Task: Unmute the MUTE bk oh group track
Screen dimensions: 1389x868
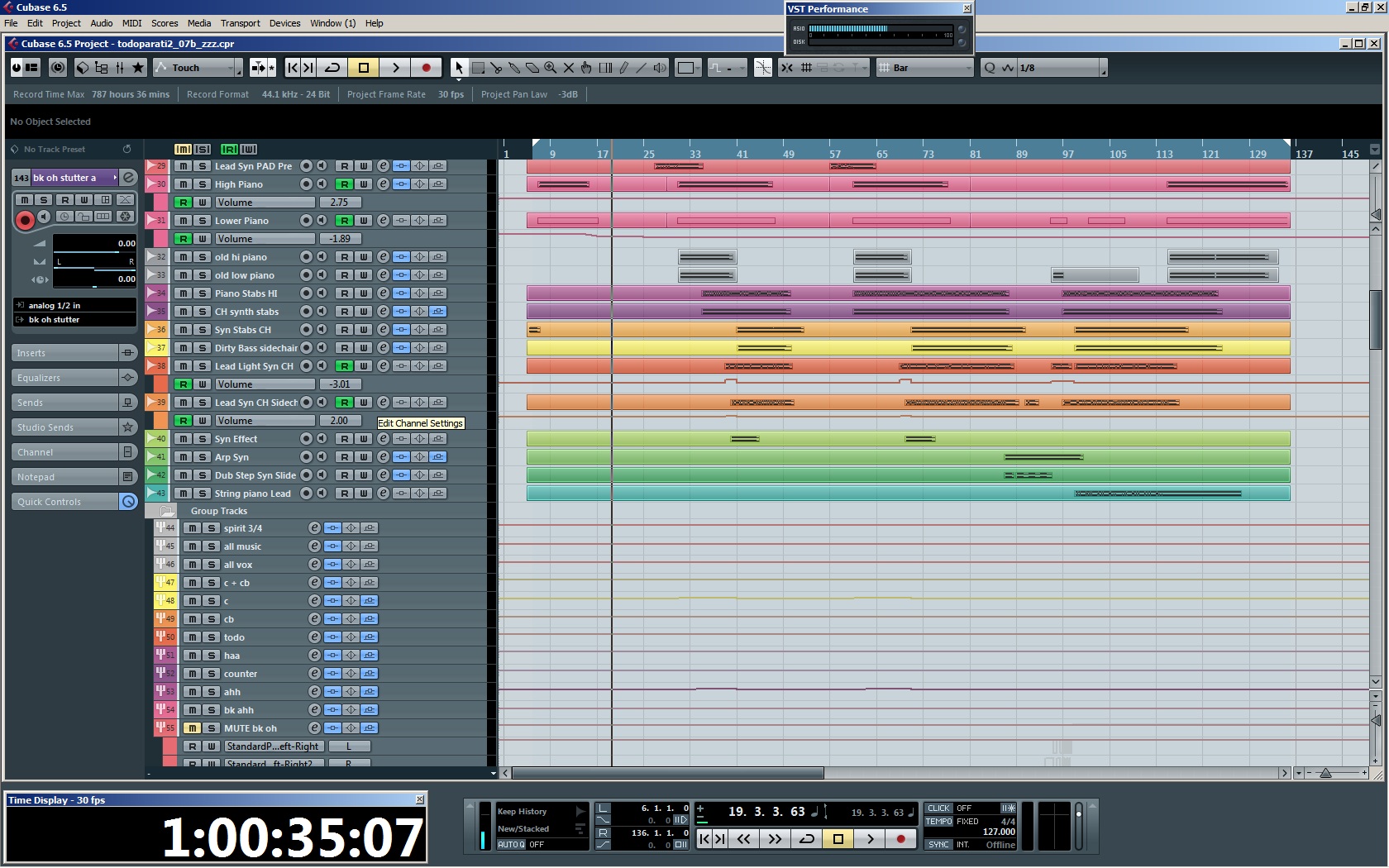Action: (192, 728)
